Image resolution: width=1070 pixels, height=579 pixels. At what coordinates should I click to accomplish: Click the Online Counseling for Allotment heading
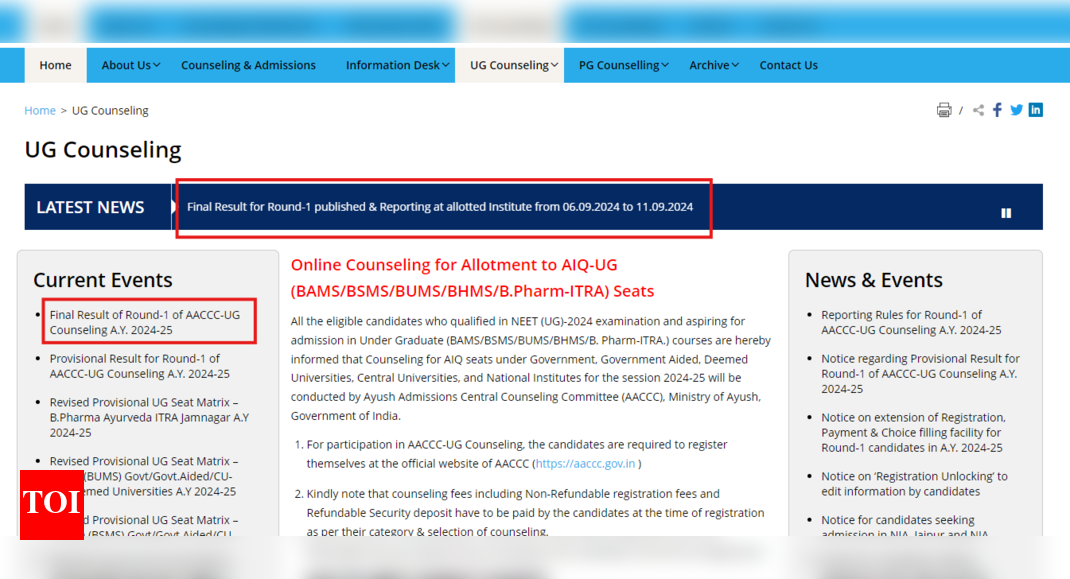click(472, 278)
